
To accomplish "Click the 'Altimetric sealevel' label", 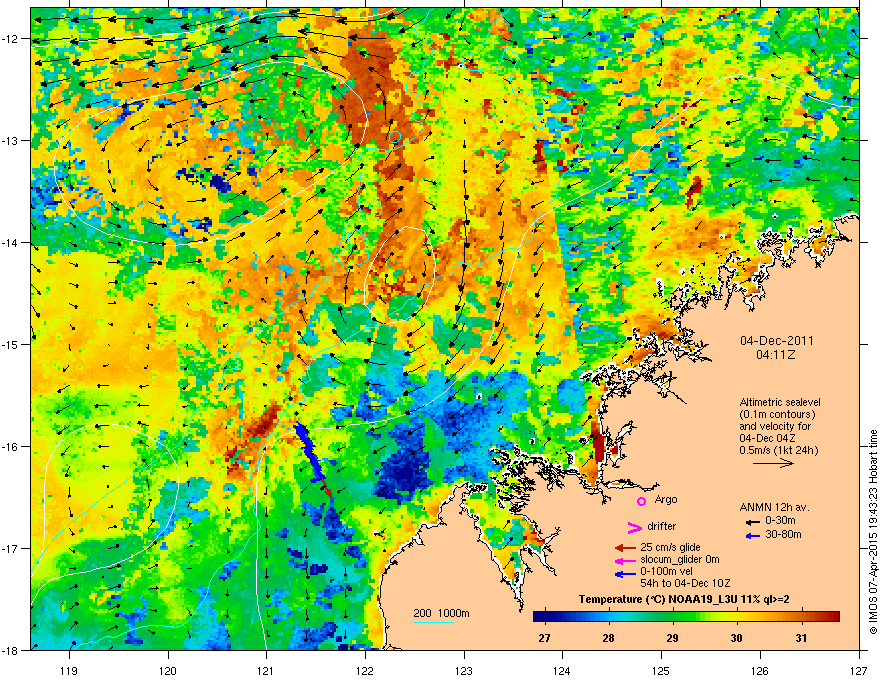I will pos(780,402).
